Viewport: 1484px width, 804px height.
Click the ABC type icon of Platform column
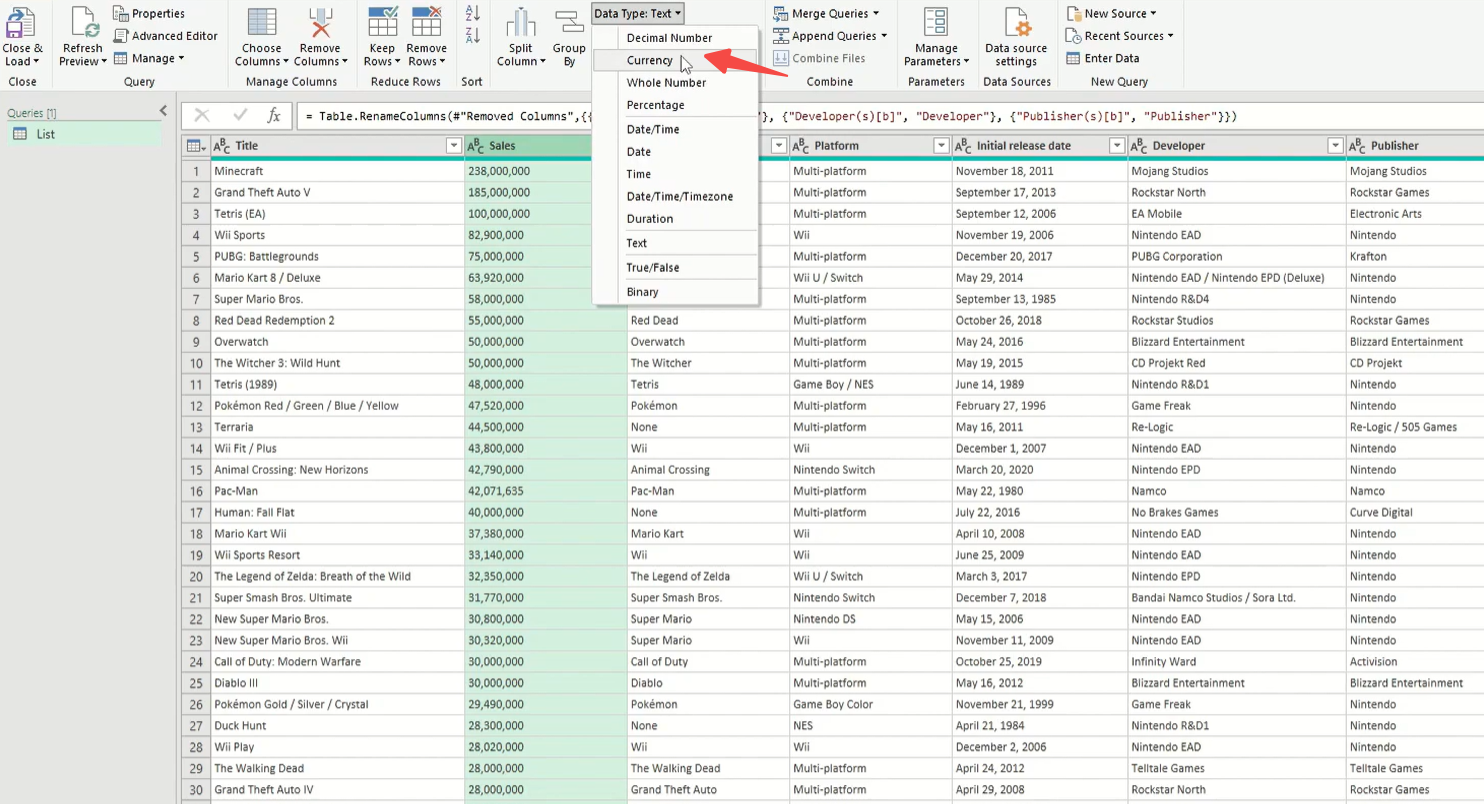pyautogui.click(x=801, y=146)
